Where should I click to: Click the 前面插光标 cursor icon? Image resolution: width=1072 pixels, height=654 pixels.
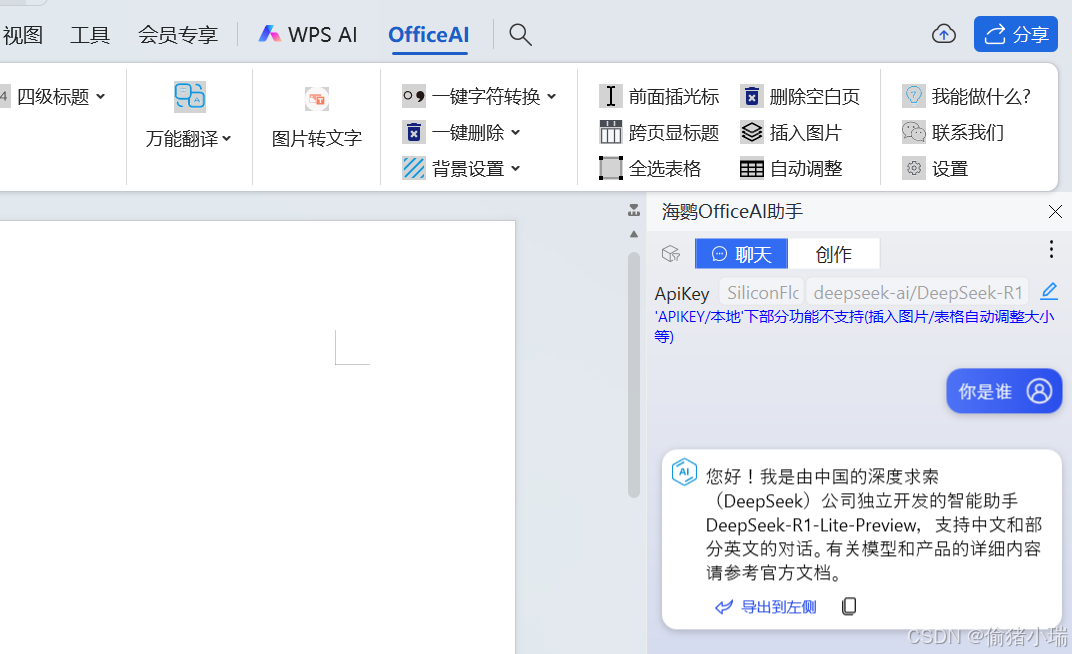pos(611,96)
